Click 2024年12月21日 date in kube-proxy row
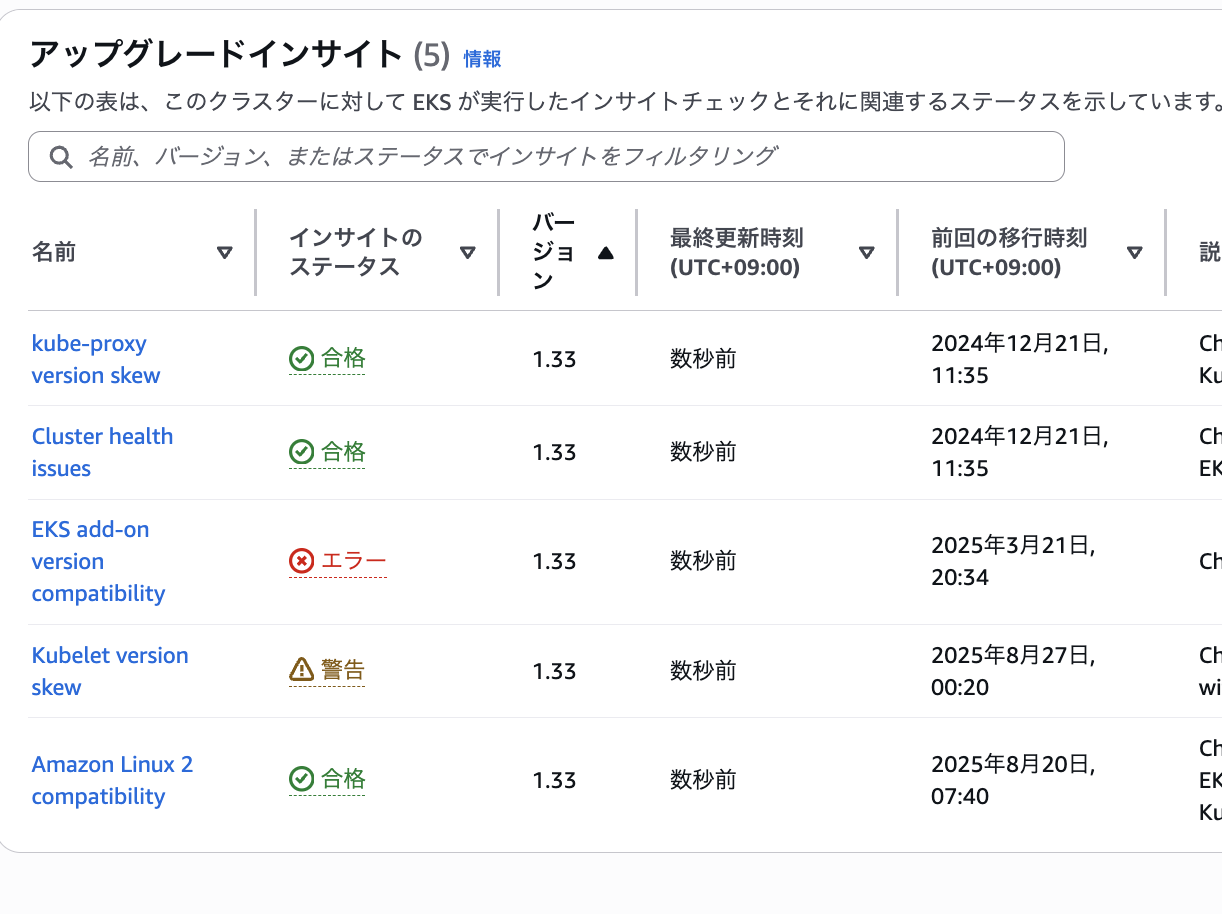The width and height of the screenshot is (1222, 914). pos(1020,359)
